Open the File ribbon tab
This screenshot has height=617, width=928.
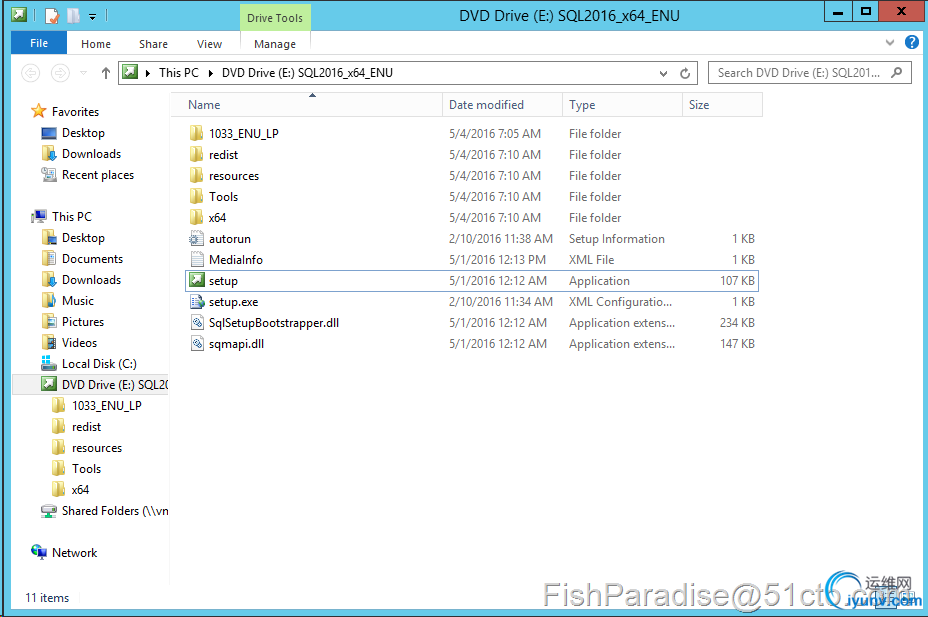click(x=38, y=43)
